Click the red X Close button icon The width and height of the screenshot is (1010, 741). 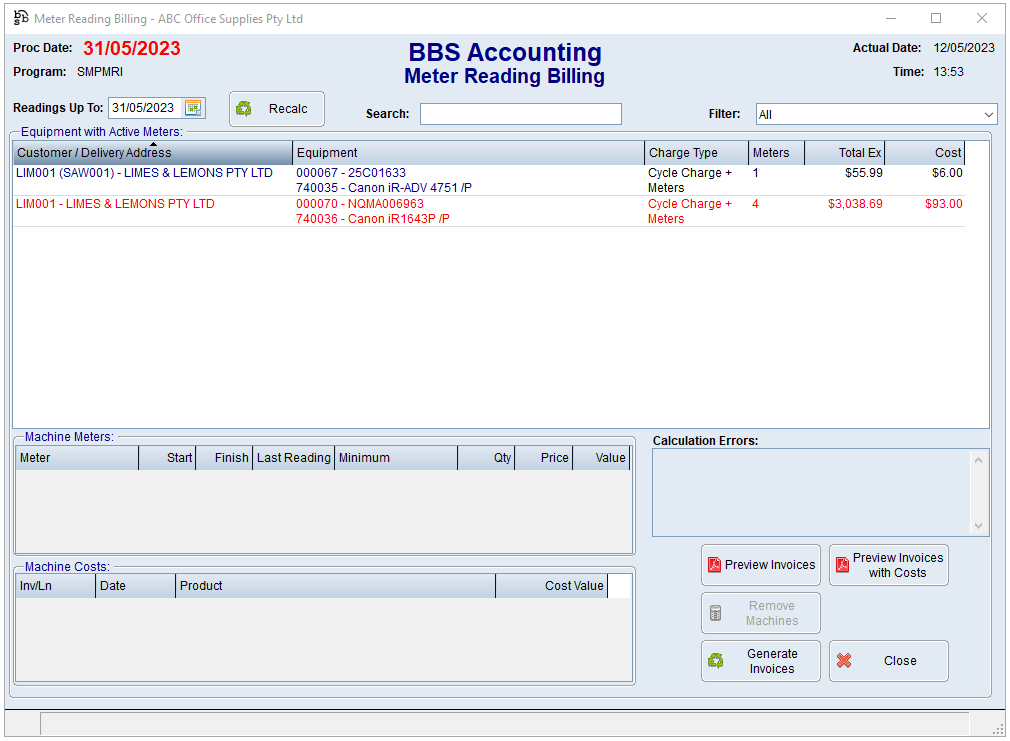844,661
